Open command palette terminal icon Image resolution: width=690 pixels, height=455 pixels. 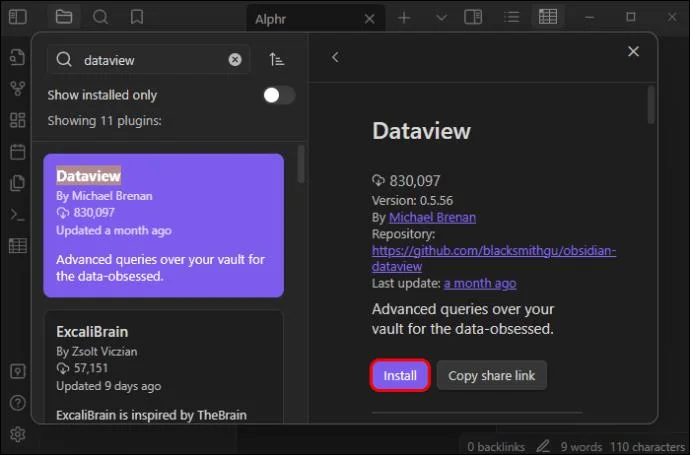18,215
